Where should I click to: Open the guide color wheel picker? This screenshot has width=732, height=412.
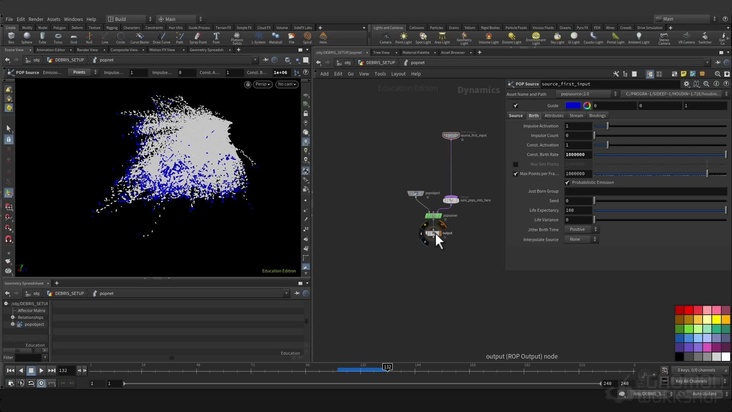click(x=587, y=105)
